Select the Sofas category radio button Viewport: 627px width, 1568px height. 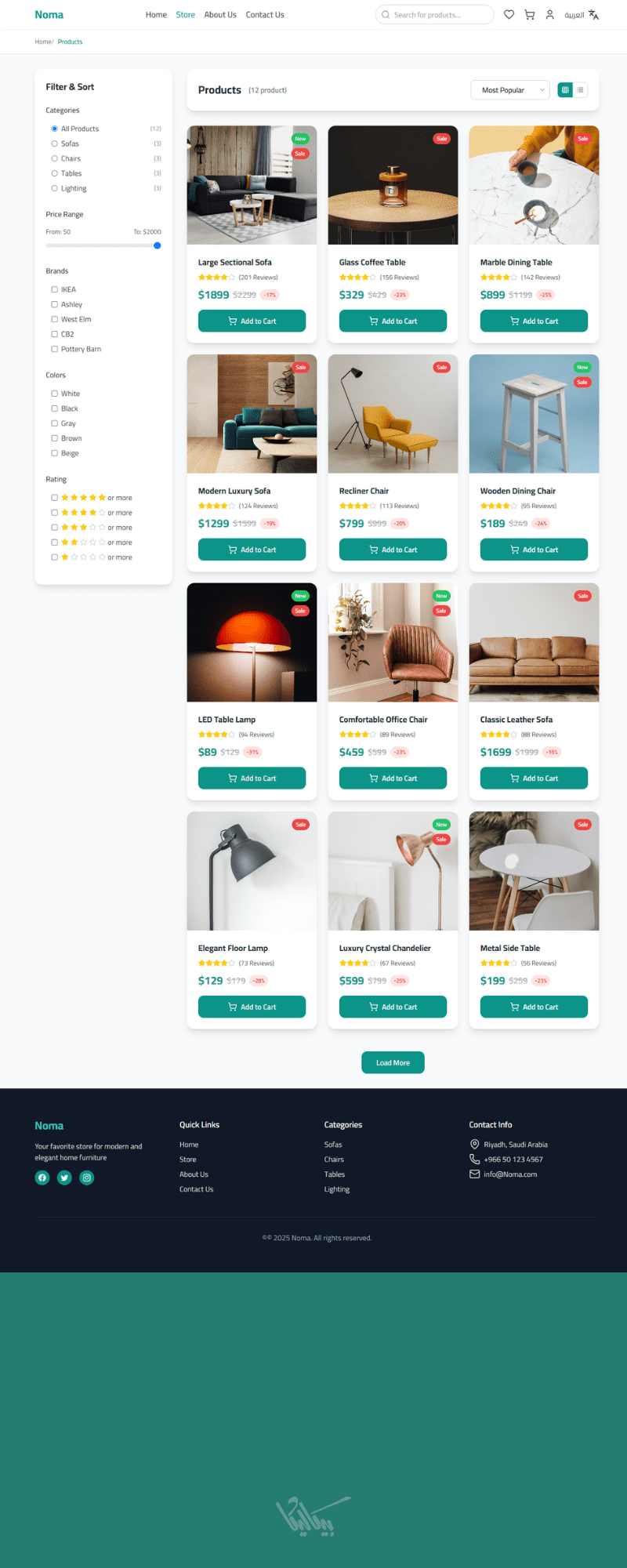(54, 143)
